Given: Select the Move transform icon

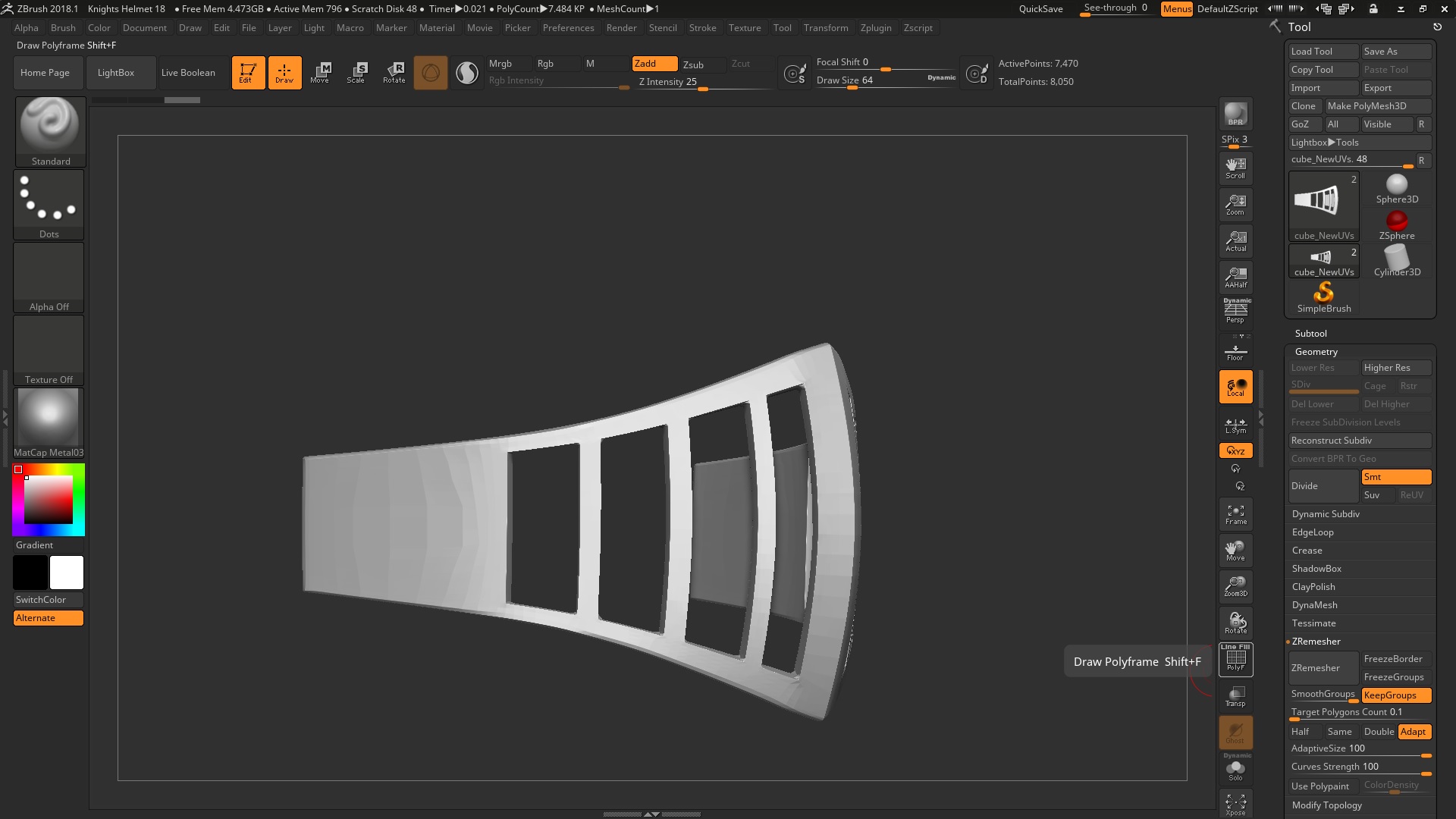Looking at the screenshot, I should pos(320,73).
